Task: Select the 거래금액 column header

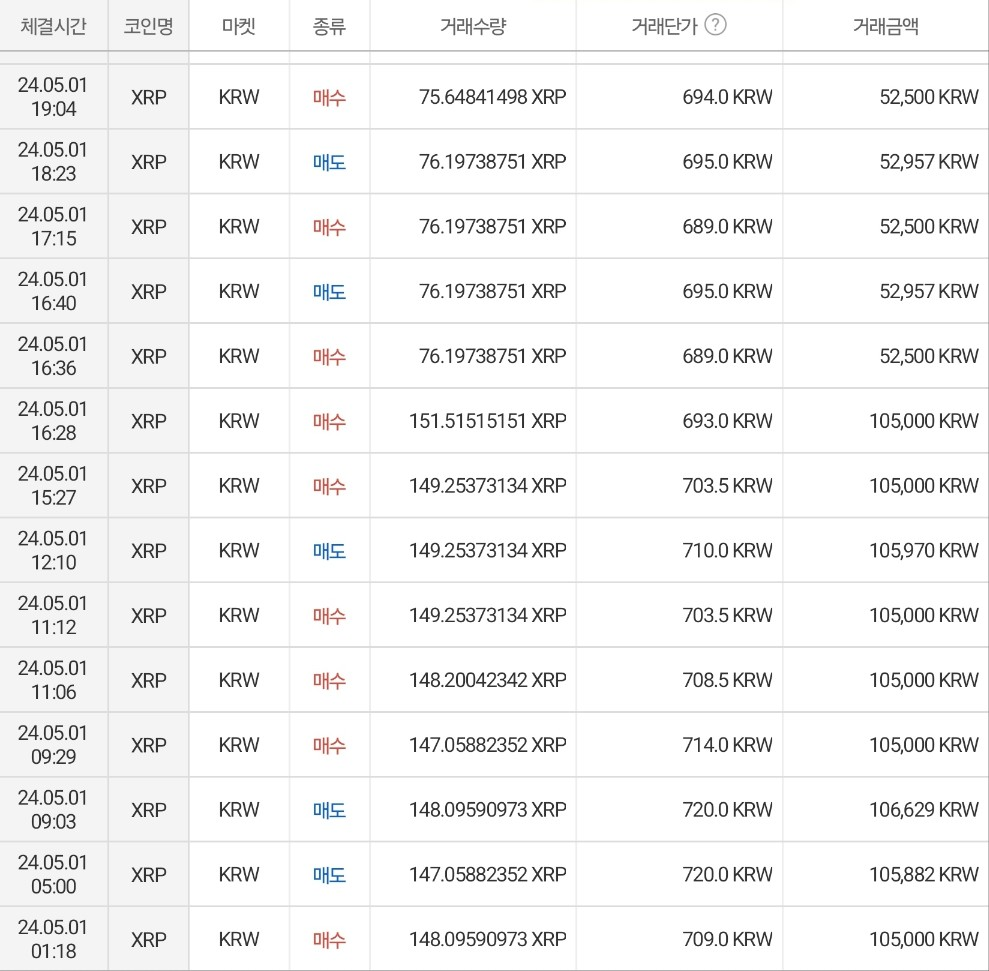Action: coord(886,26)
